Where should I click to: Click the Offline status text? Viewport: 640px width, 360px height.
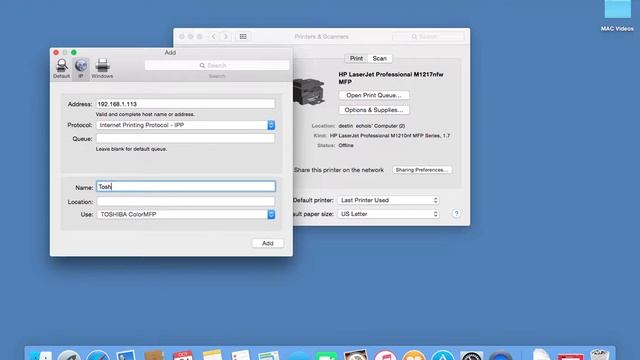(346, 145)
